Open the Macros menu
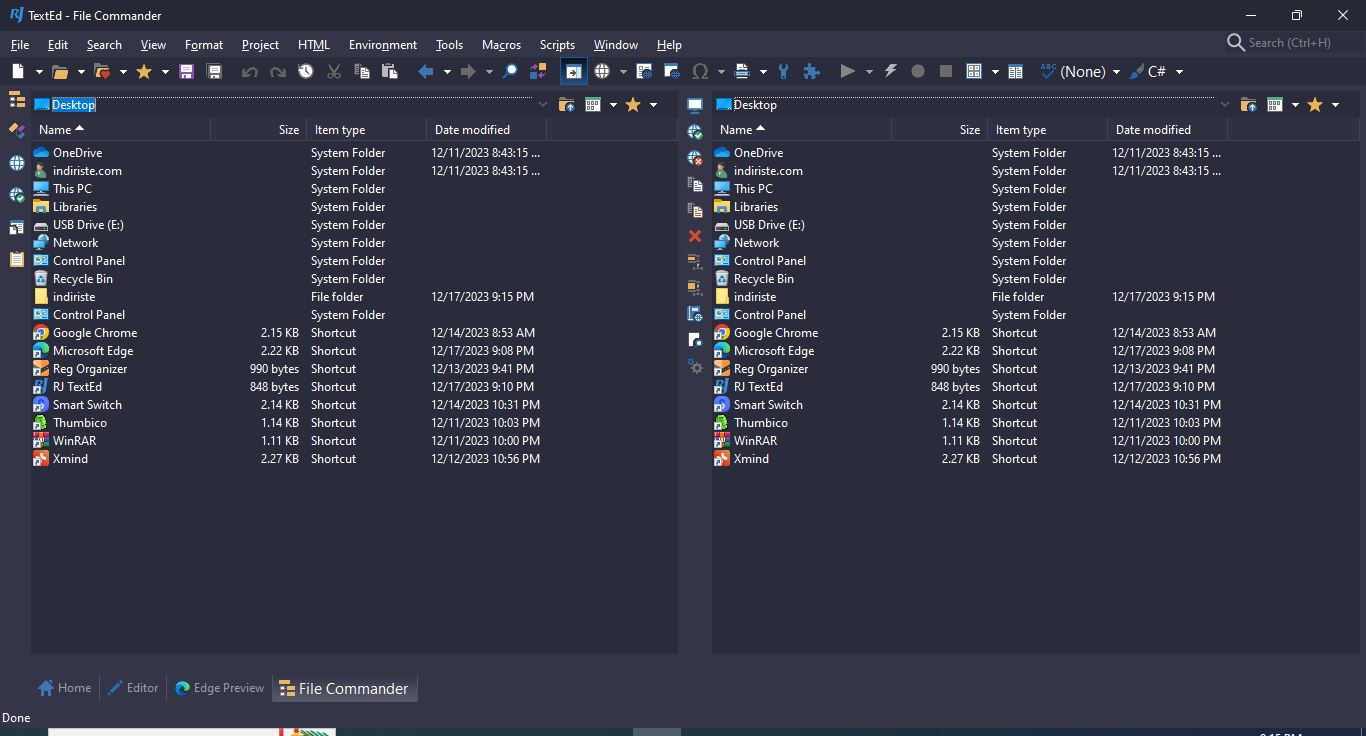Image resolution: width=1366 pixels, height=736 pixels. (x=501, y=45)
